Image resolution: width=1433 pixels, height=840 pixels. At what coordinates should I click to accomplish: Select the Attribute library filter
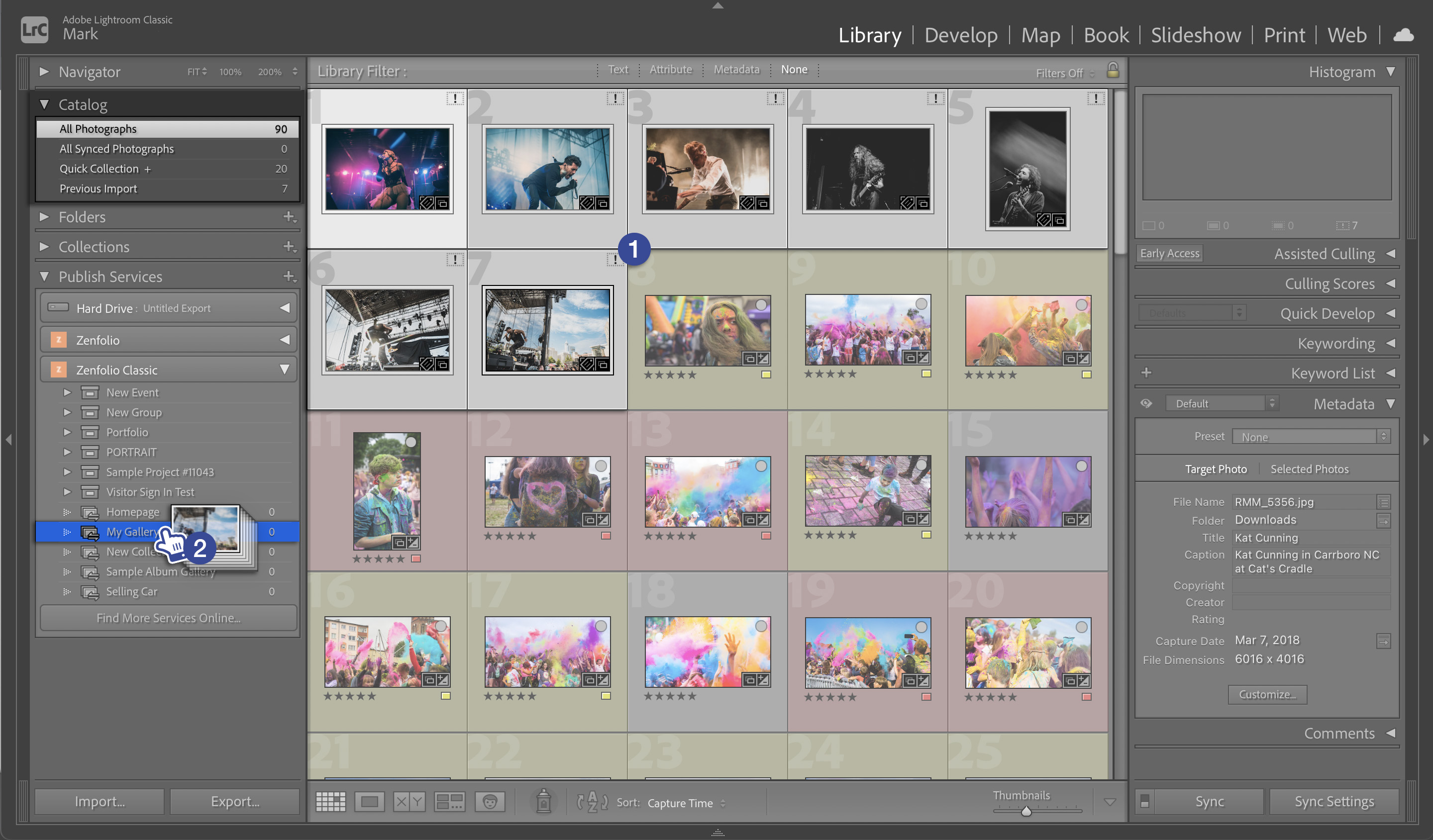670,69
